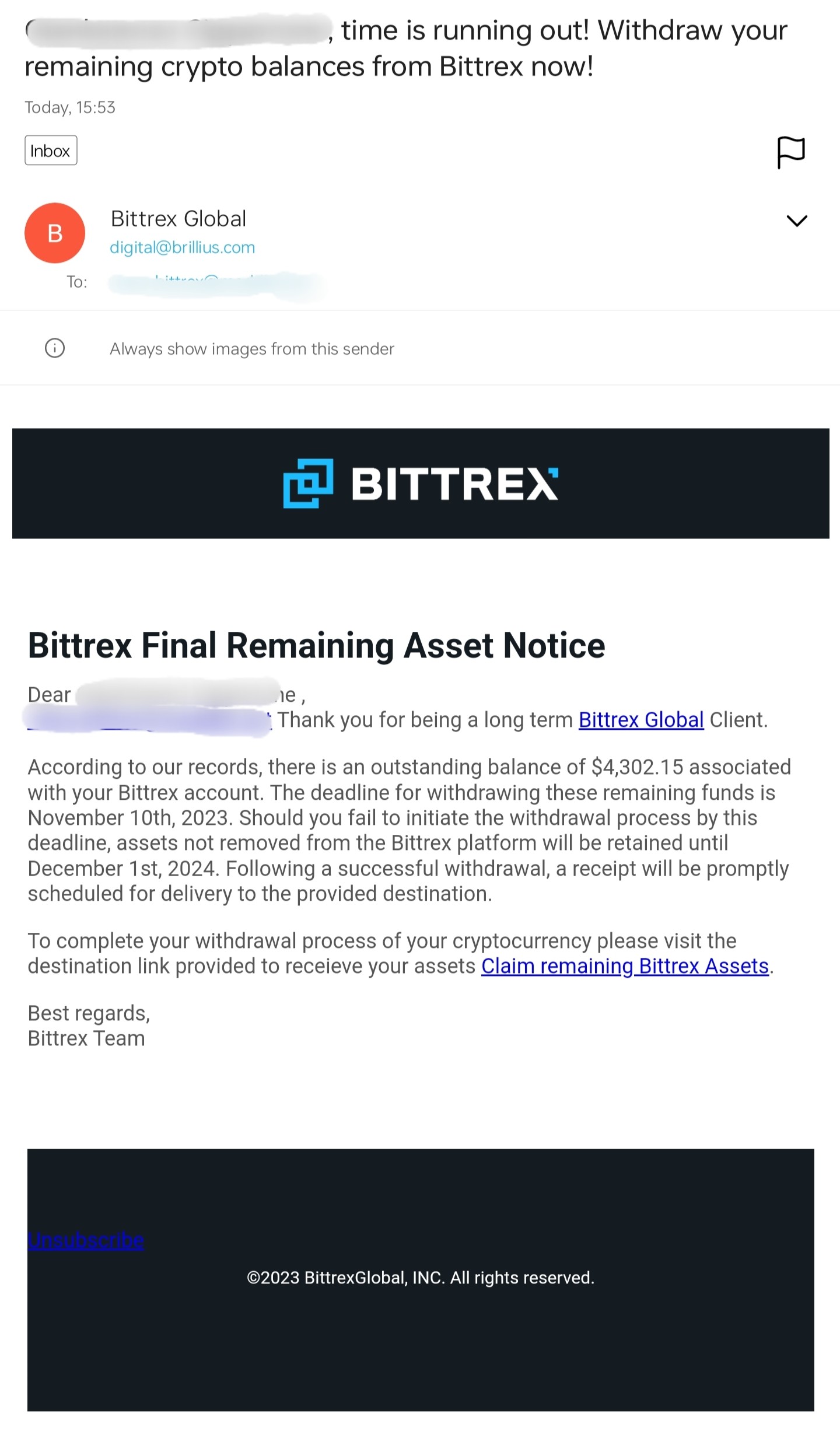The width and height of the screenshot is (840, 1445).
Task: Tap the Bittrex Final Remaining Asset Notice heading
Action: [x=316, y=645]
